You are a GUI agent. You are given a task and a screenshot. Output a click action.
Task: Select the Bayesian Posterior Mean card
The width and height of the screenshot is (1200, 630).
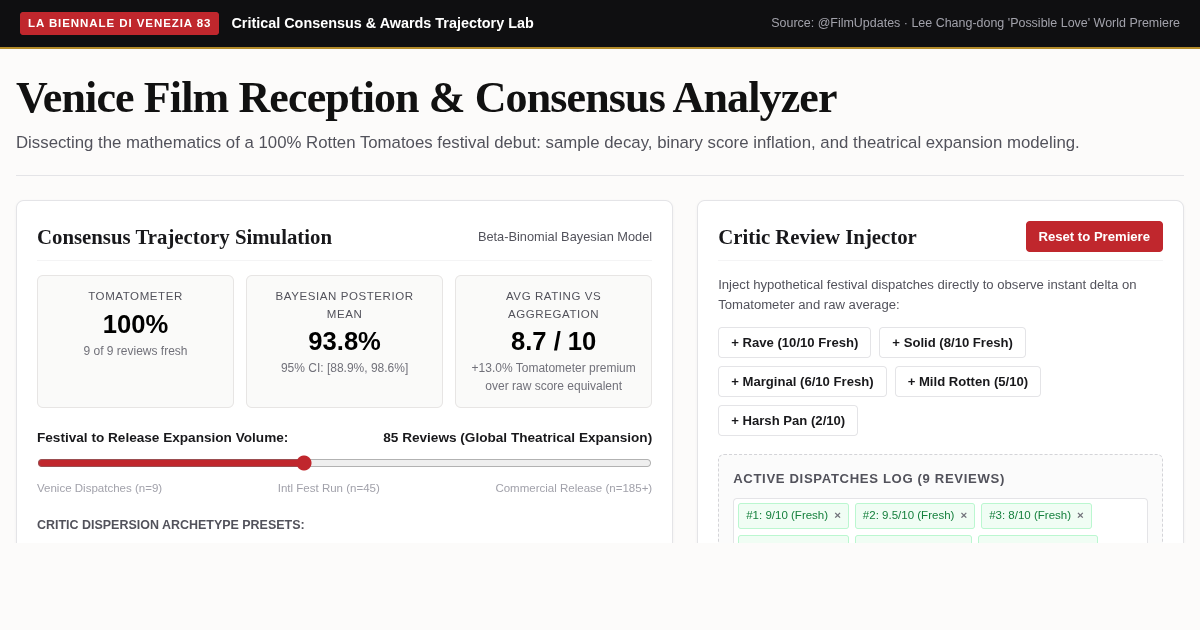pos(344,341)
